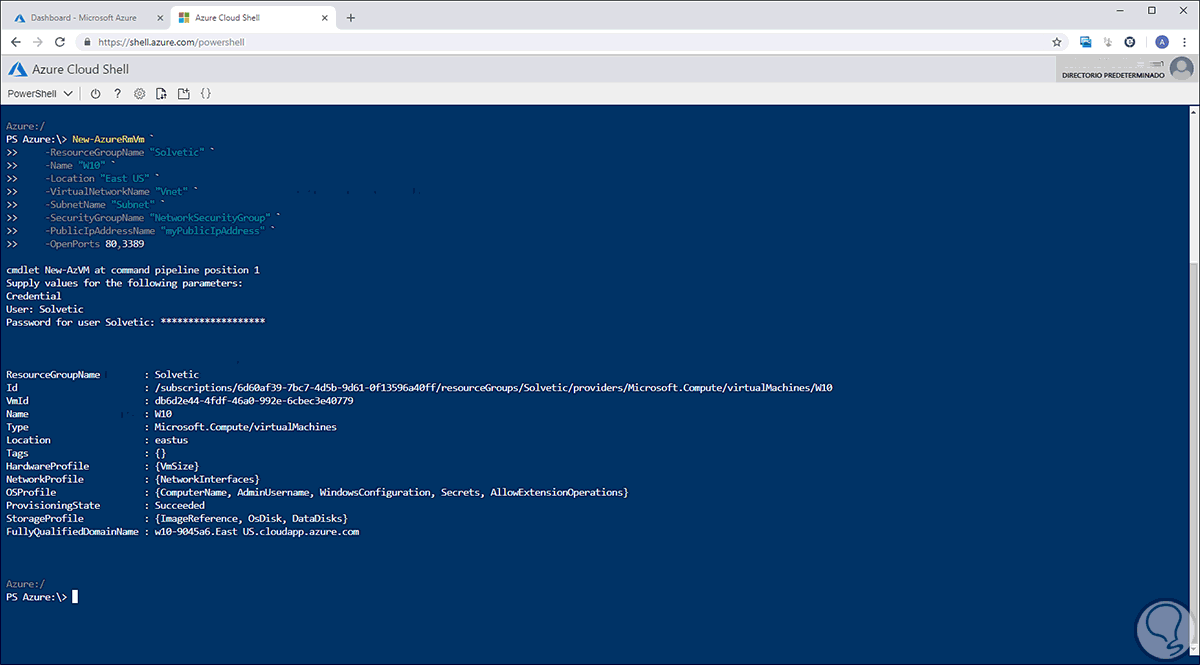Viewport: 1200px width, 665px height.
Task: Open the Chrome profile icon
Action: [1162, 42]
